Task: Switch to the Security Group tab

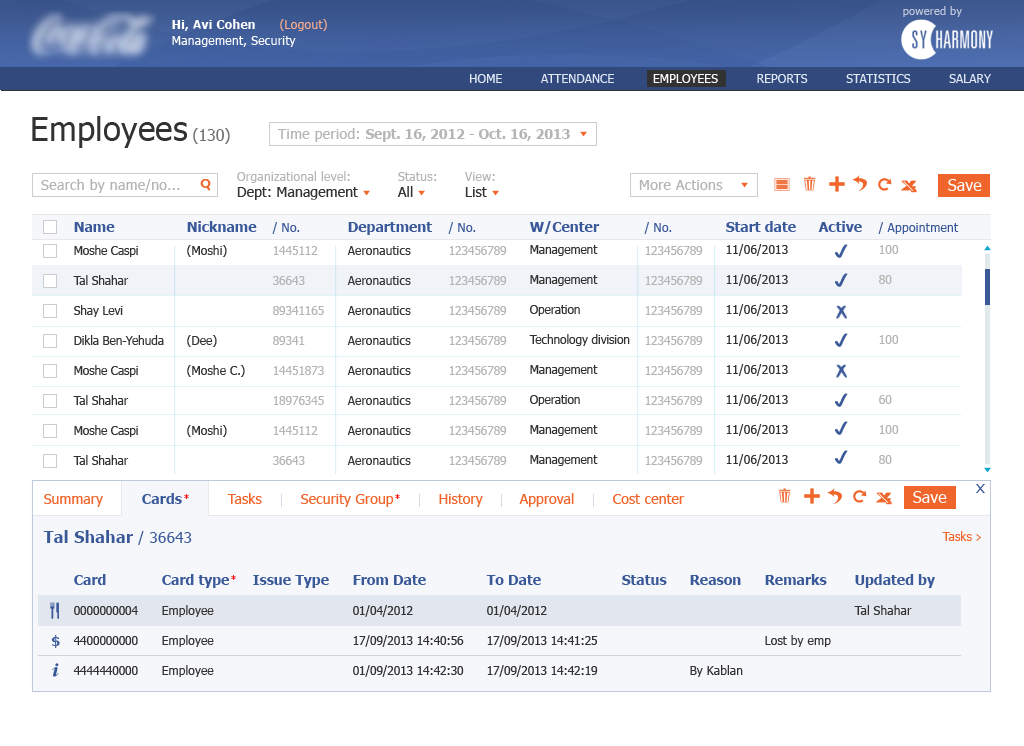Action: pos(349,499)
